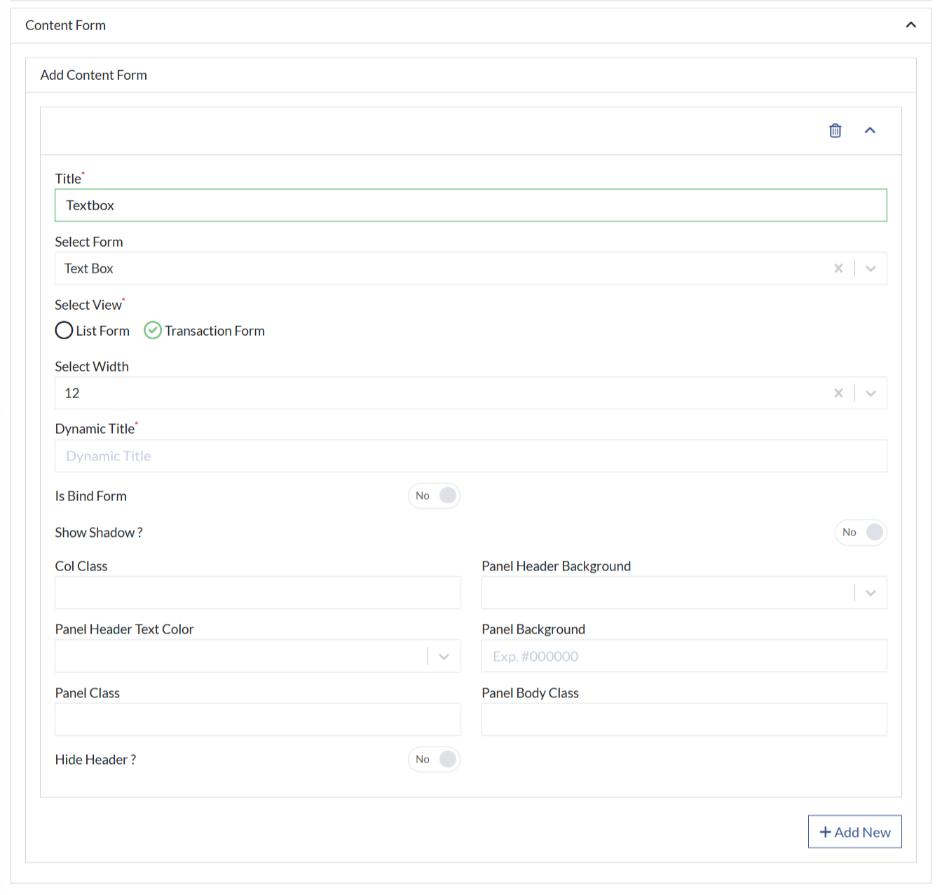Collapse the Content Form section

click(911, 25)
